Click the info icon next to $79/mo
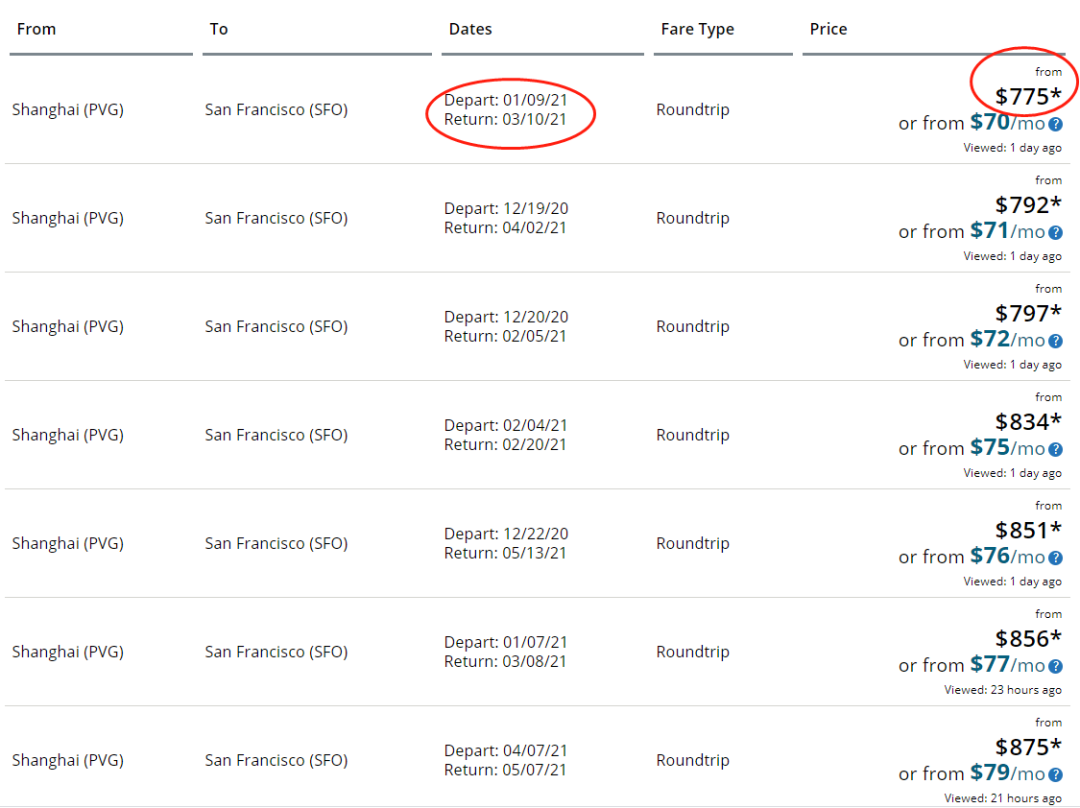The width and height of the screenshot is (1080, 808). (x=1055, y=775)
